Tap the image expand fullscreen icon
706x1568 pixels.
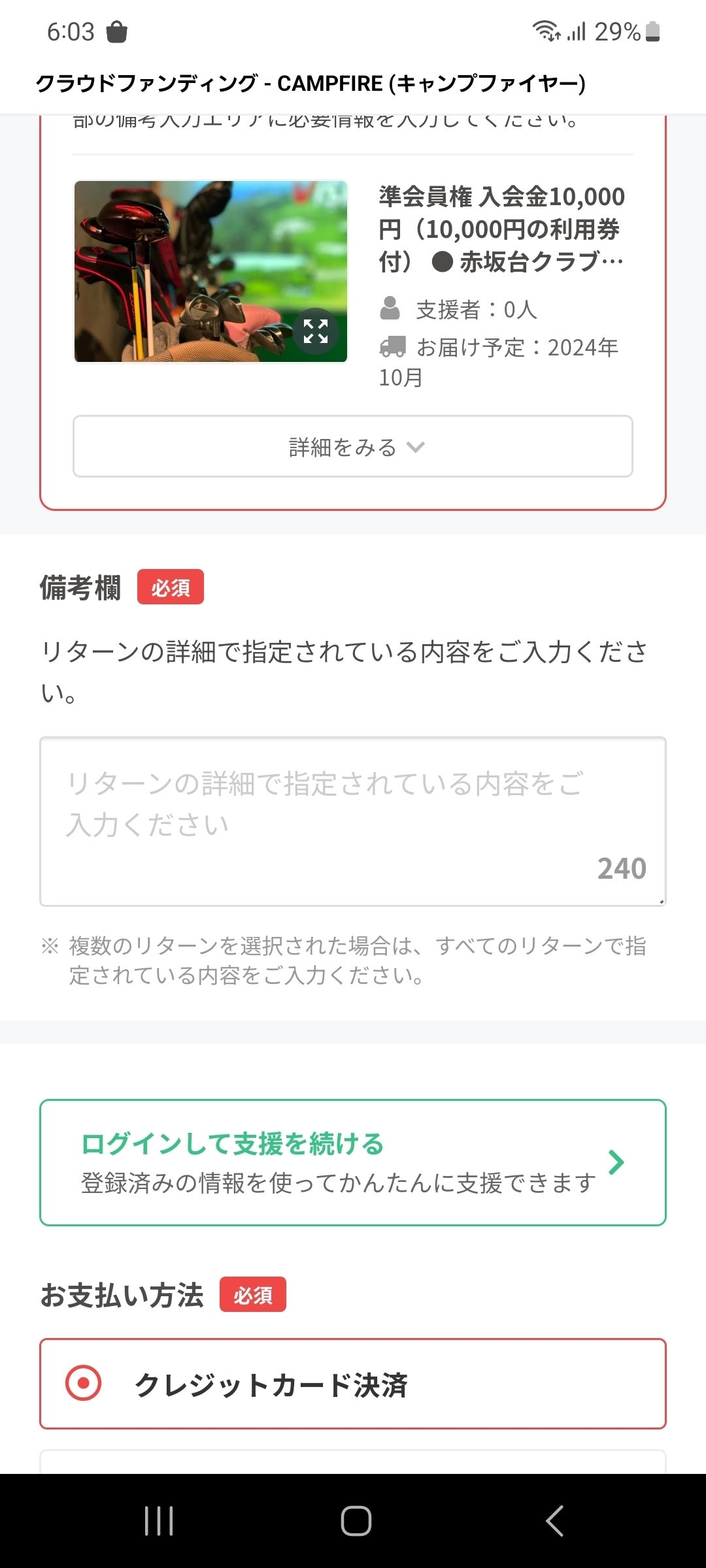tap(316, 331)
